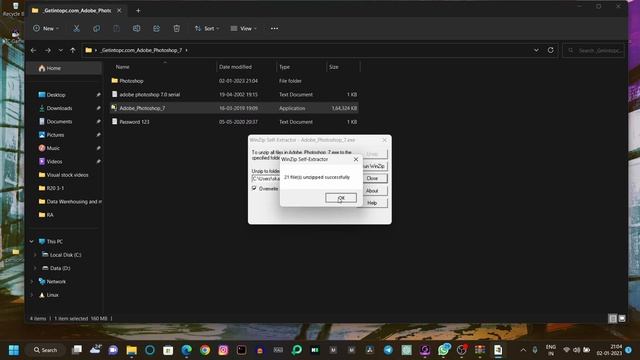Open the Sort dropdown
The width and height of the screenshot is (640, 360).
(207, 29)
